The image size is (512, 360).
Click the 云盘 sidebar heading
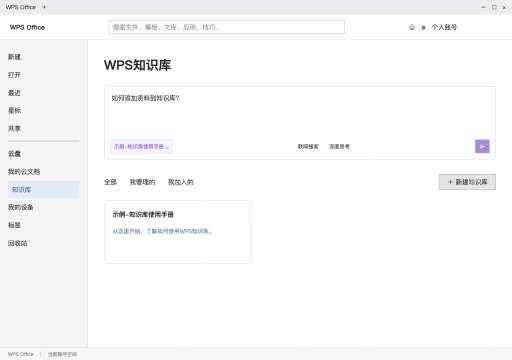point(14,154)
